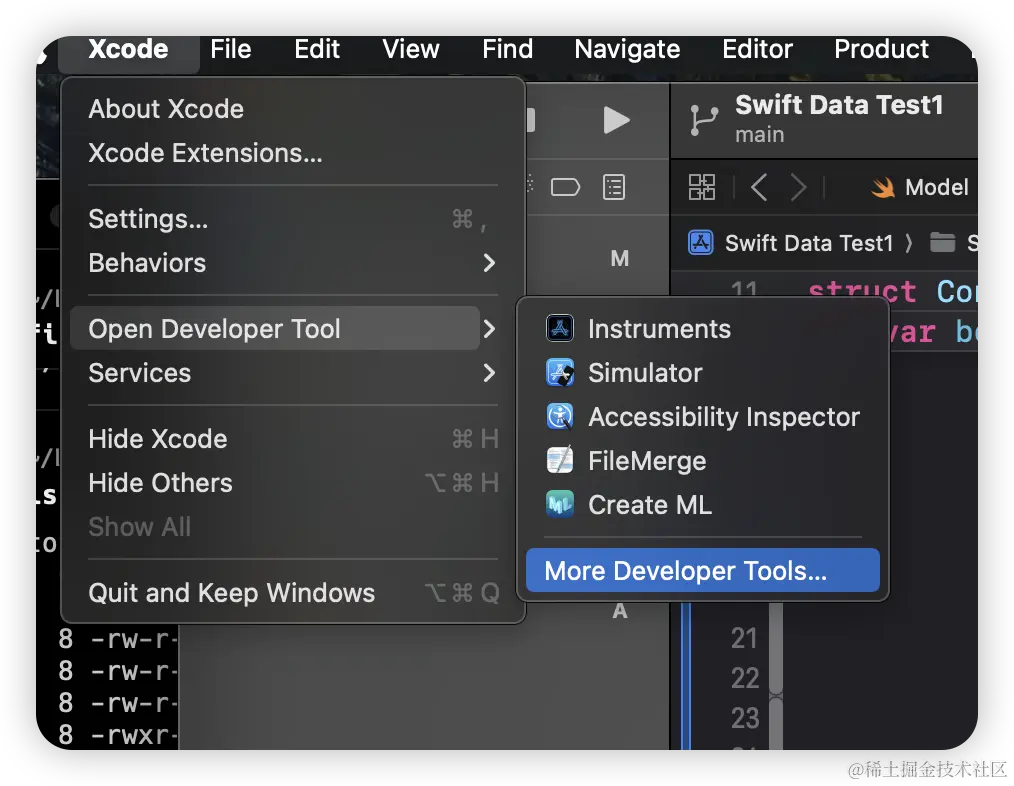
Task: Choose Quit and Keep Windows
Action: pyautogui.click(x=293, y=593)
